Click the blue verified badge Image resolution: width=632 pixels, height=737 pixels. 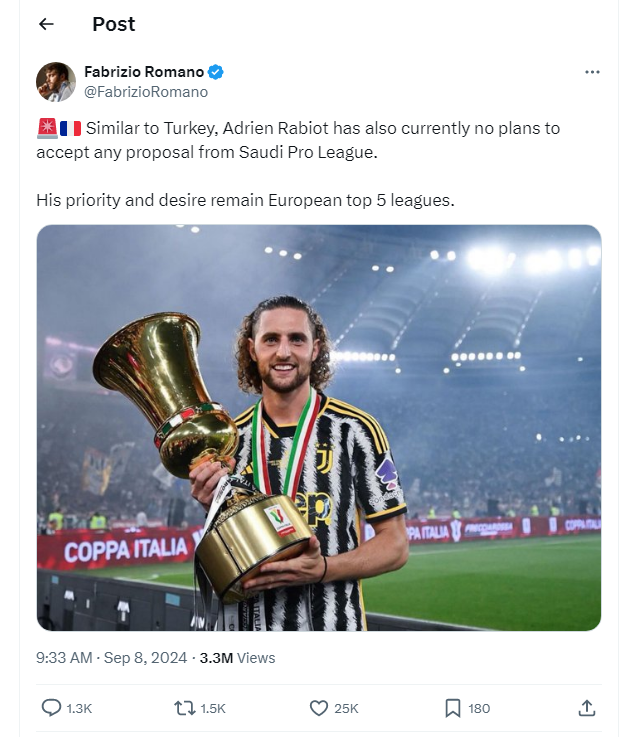point(215,72)
